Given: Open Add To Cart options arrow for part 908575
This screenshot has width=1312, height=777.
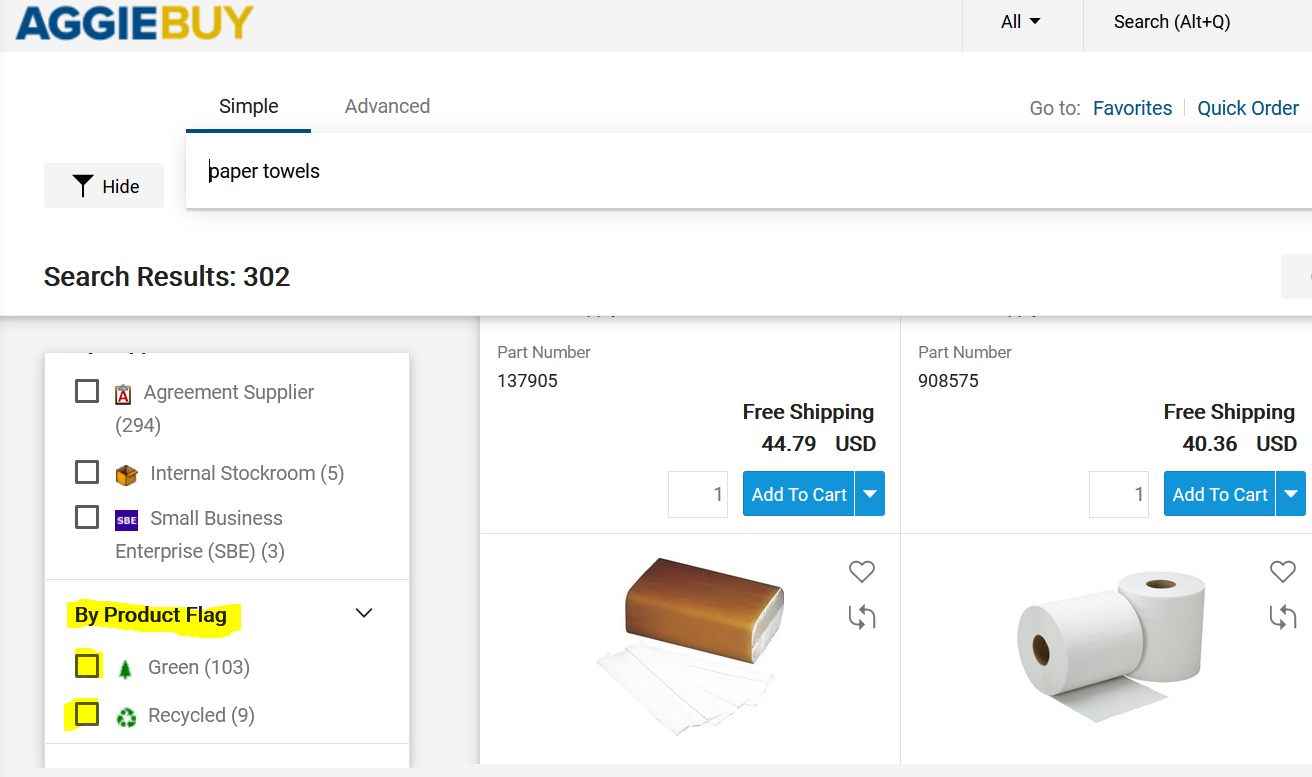Looking at the screenshot, I should pyautogui.click(x=1291, y=494).
